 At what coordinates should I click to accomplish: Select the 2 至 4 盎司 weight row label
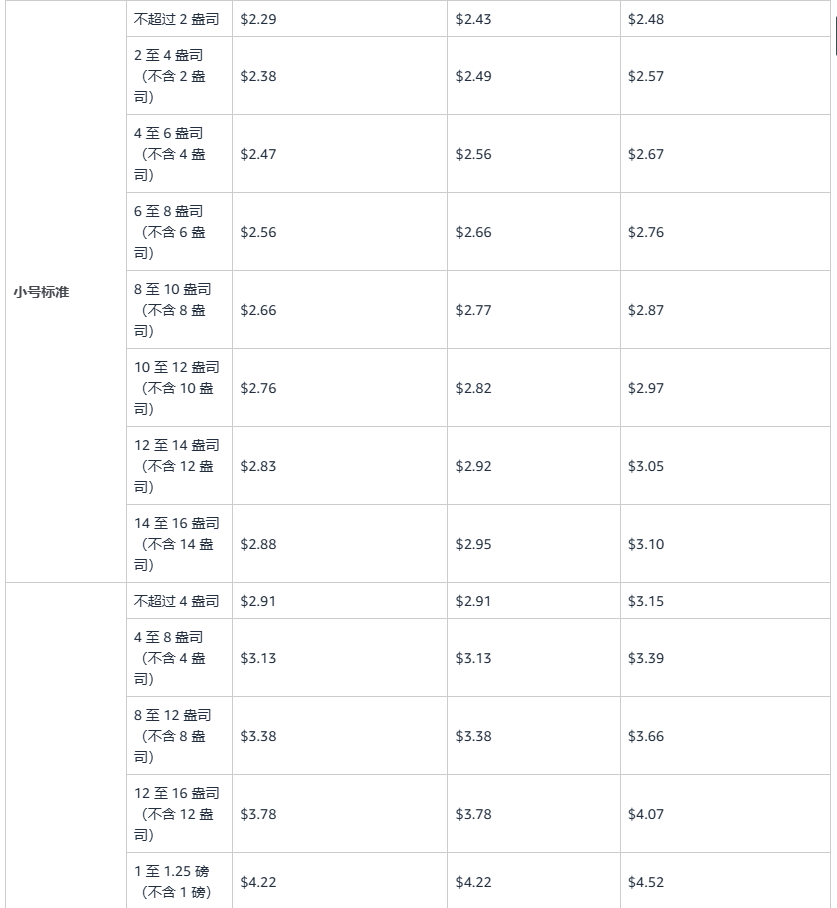pos(170,76)
